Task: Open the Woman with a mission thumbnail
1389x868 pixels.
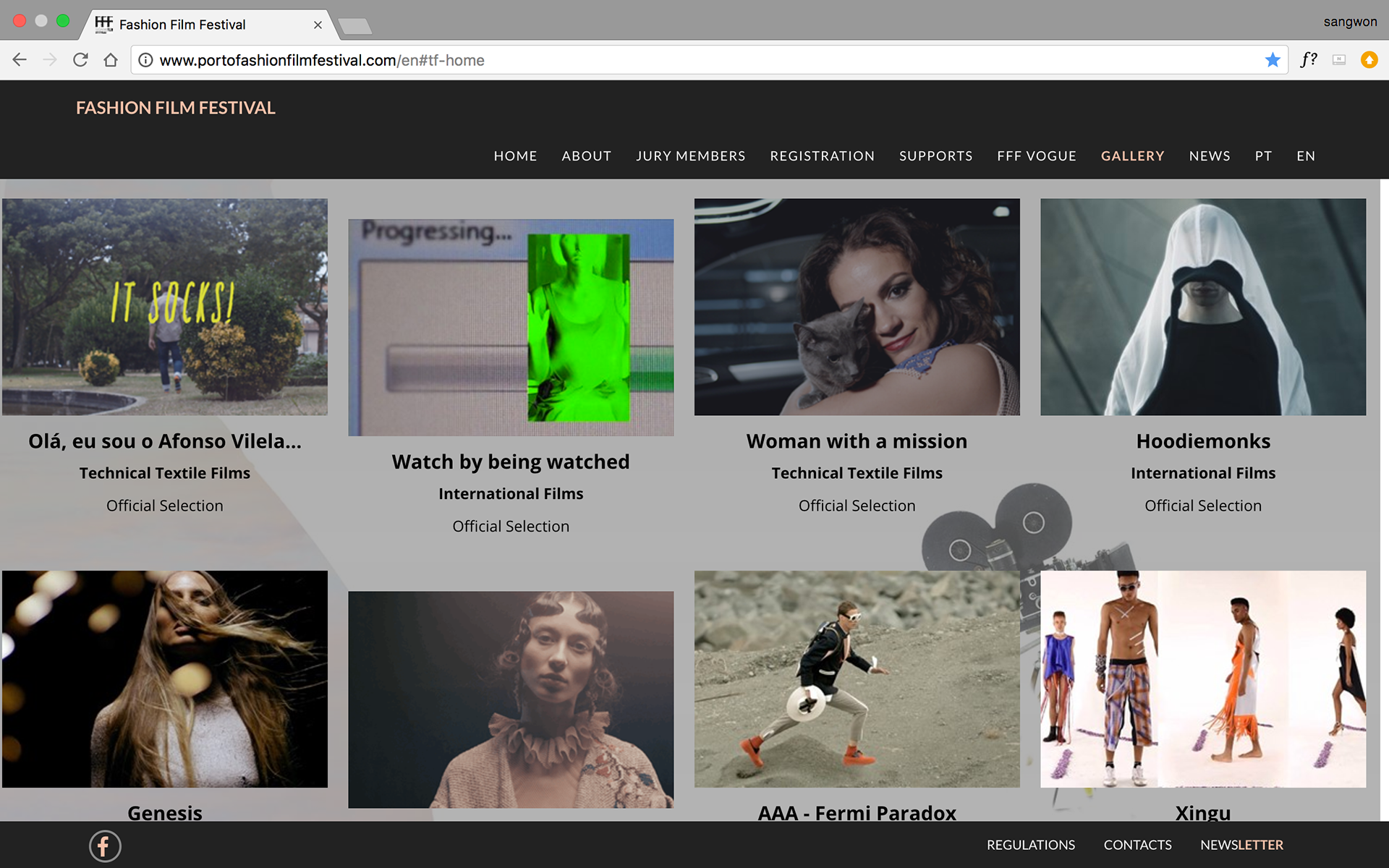Action: [857, 307]
